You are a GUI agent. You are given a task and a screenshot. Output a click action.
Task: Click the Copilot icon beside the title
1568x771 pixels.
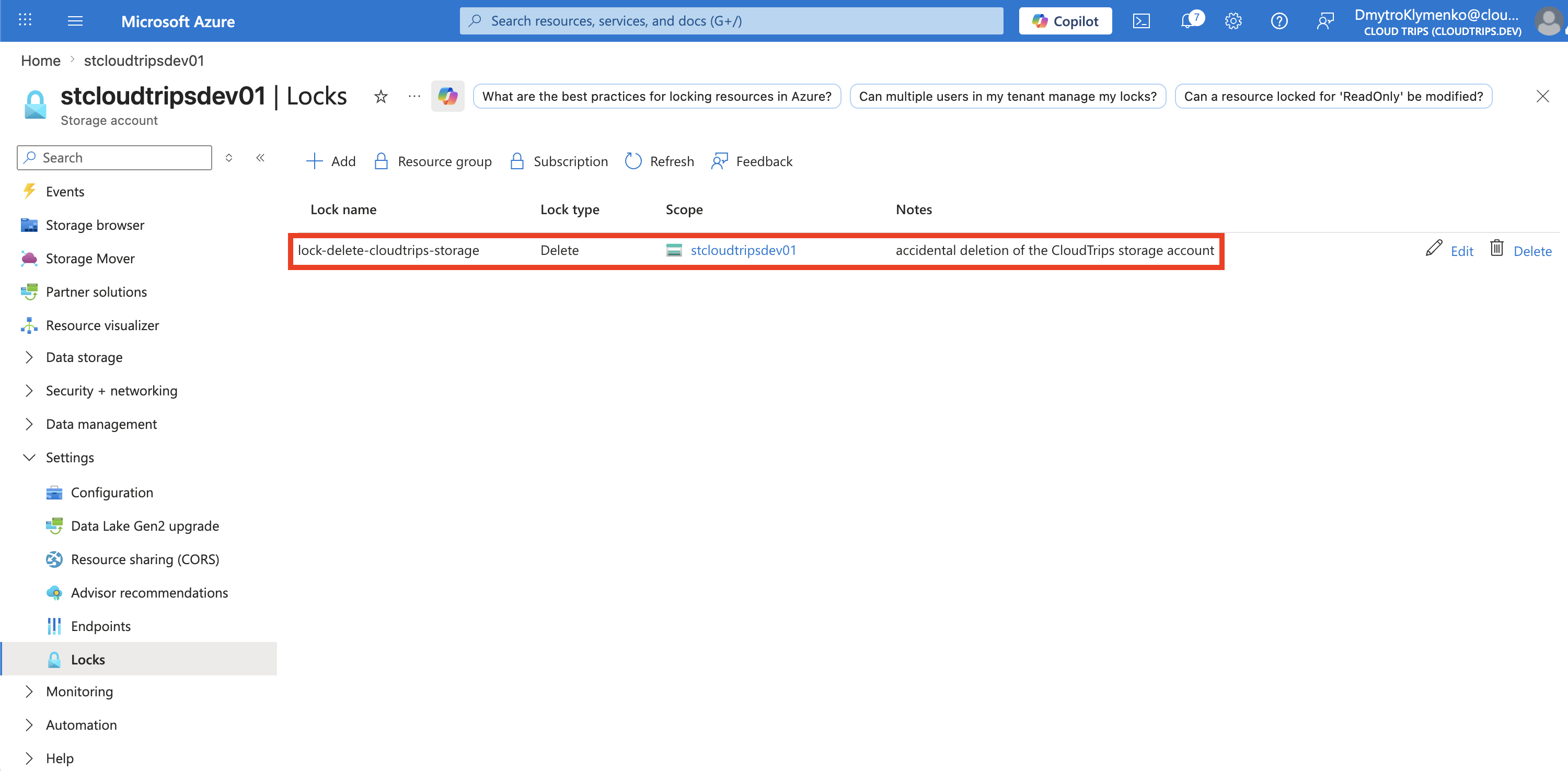click(447, 96)
